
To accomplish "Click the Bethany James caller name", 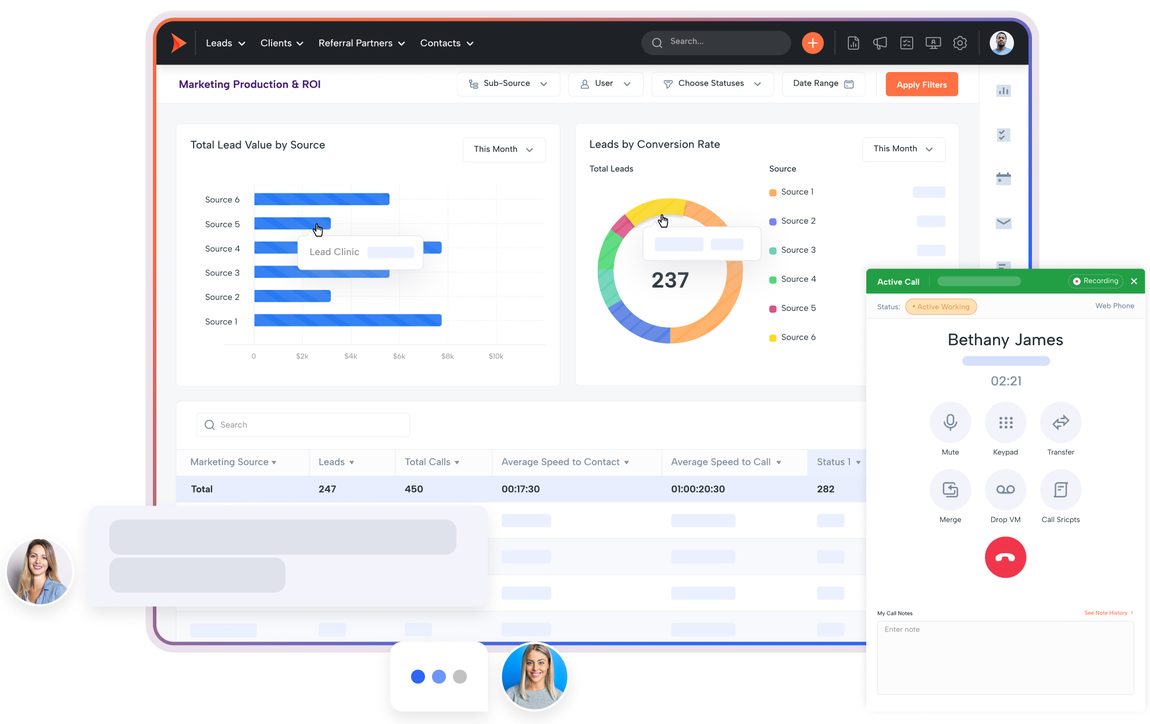I will [1005, 340].
